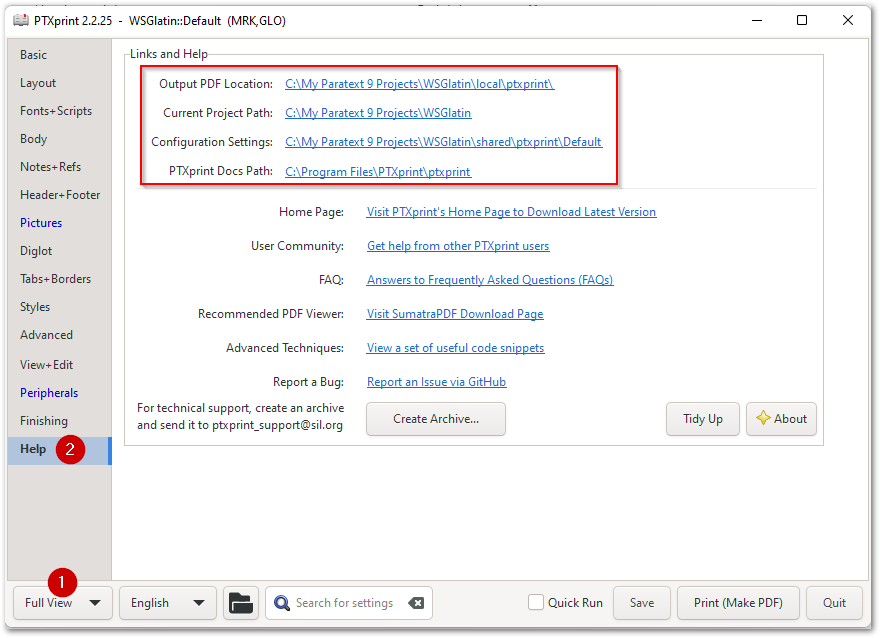Report an Issue via GitHub
Image resolution: width=880 pixels, height=638 pixels.
pyautogui.click(x=436, y=381)
